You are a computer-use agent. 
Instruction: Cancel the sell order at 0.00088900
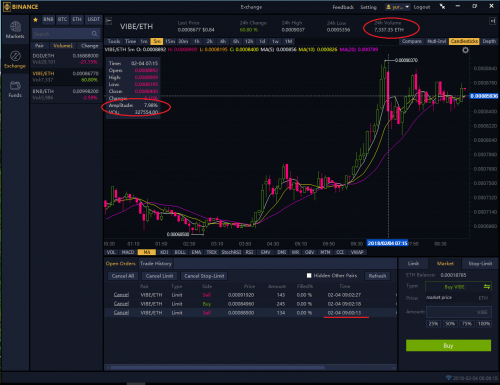[121, 313]
